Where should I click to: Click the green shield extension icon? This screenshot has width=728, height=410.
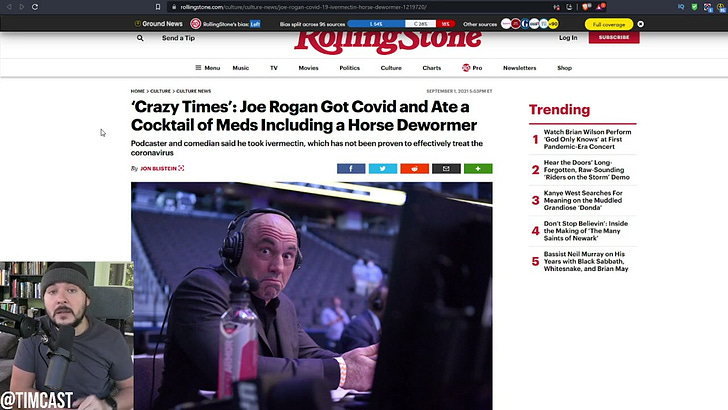[694, 7]
